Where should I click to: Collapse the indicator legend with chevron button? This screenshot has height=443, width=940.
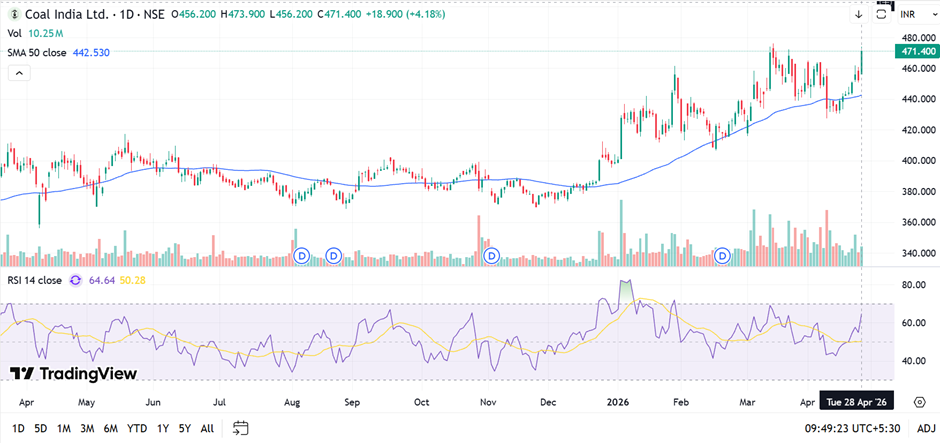pyautogui.click(x=19, y=73)
